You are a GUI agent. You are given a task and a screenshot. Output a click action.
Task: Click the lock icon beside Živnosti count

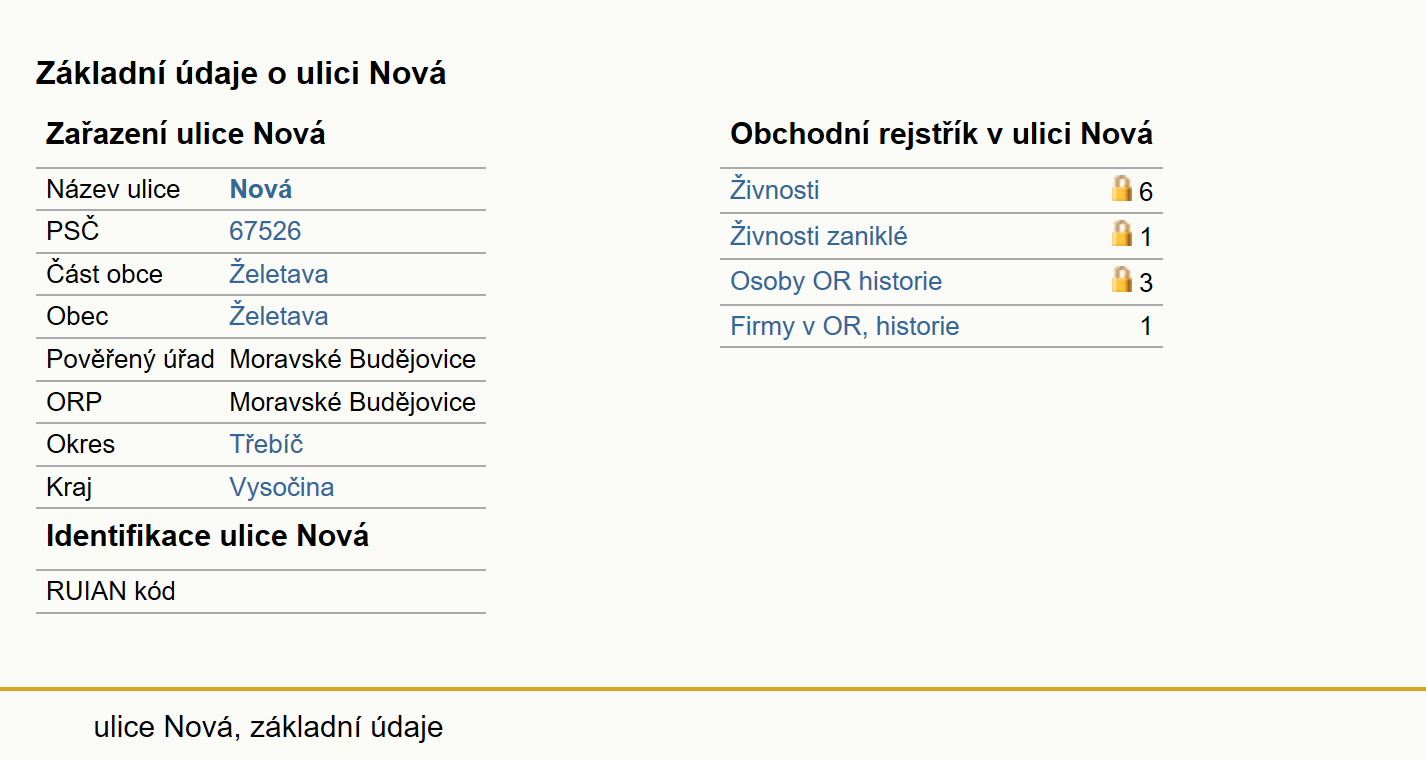click(1122, 188)
